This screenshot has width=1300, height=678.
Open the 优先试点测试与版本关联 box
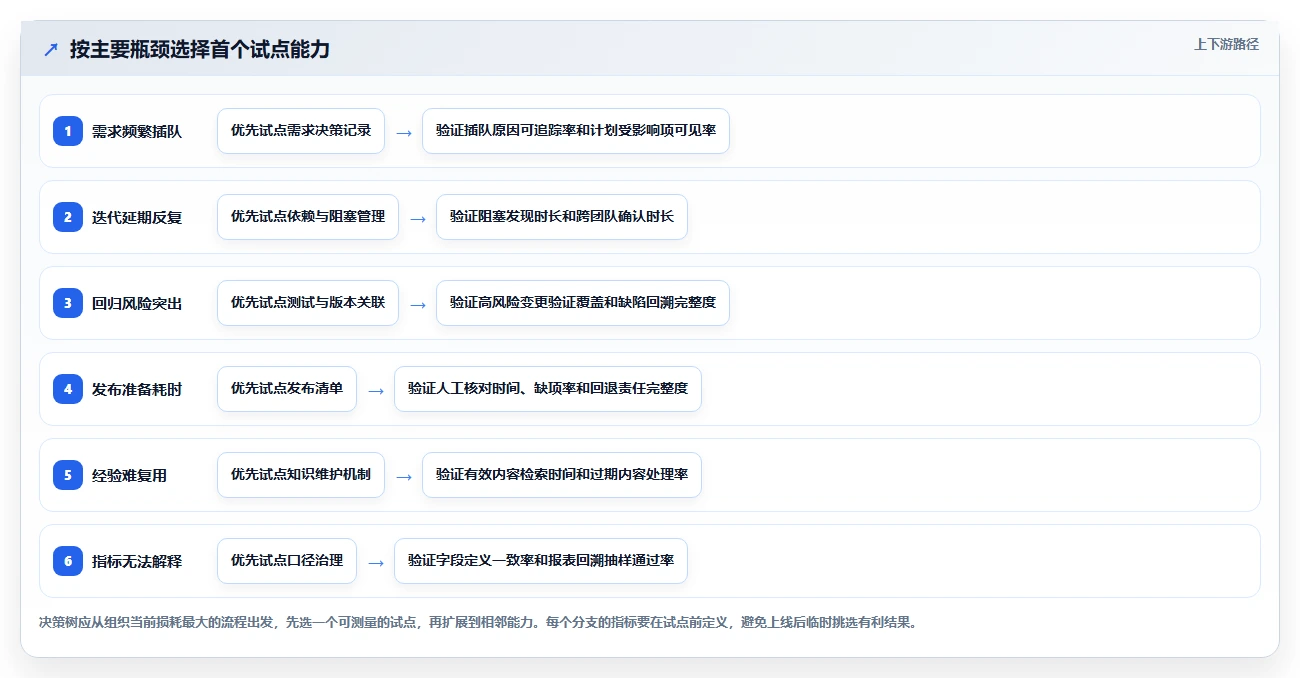(308, 303)
